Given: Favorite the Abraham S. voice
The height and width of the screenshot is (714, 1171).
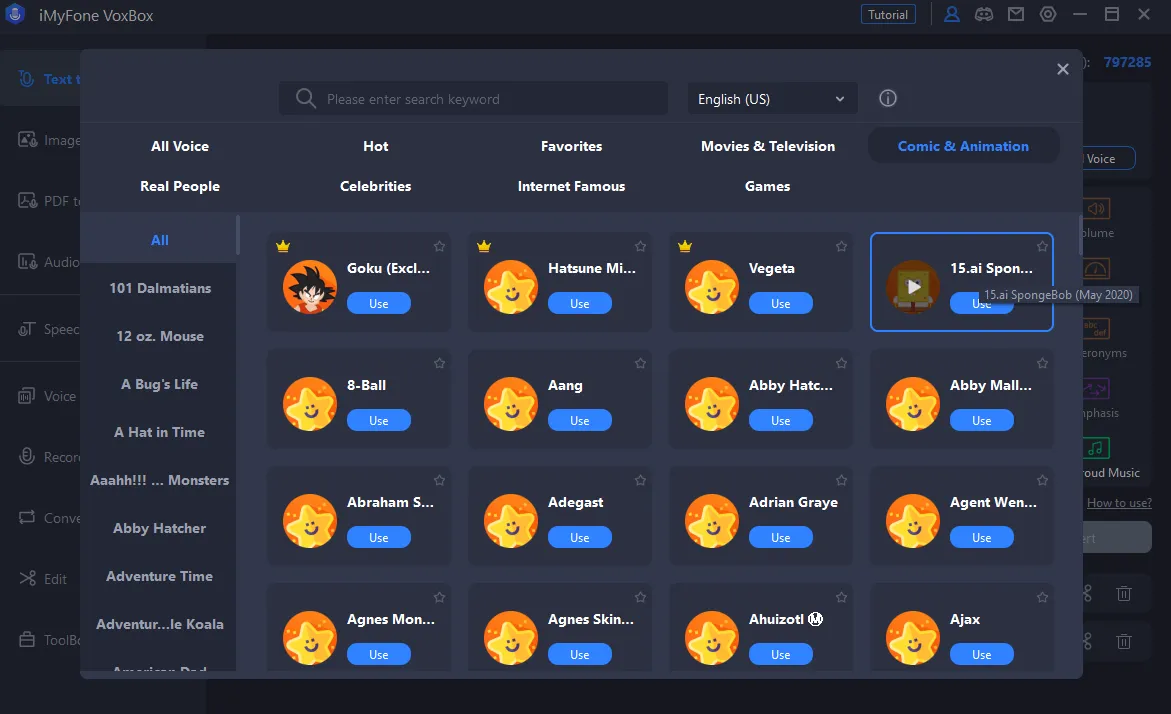Looking at the screenshot, I should (439, 480).
